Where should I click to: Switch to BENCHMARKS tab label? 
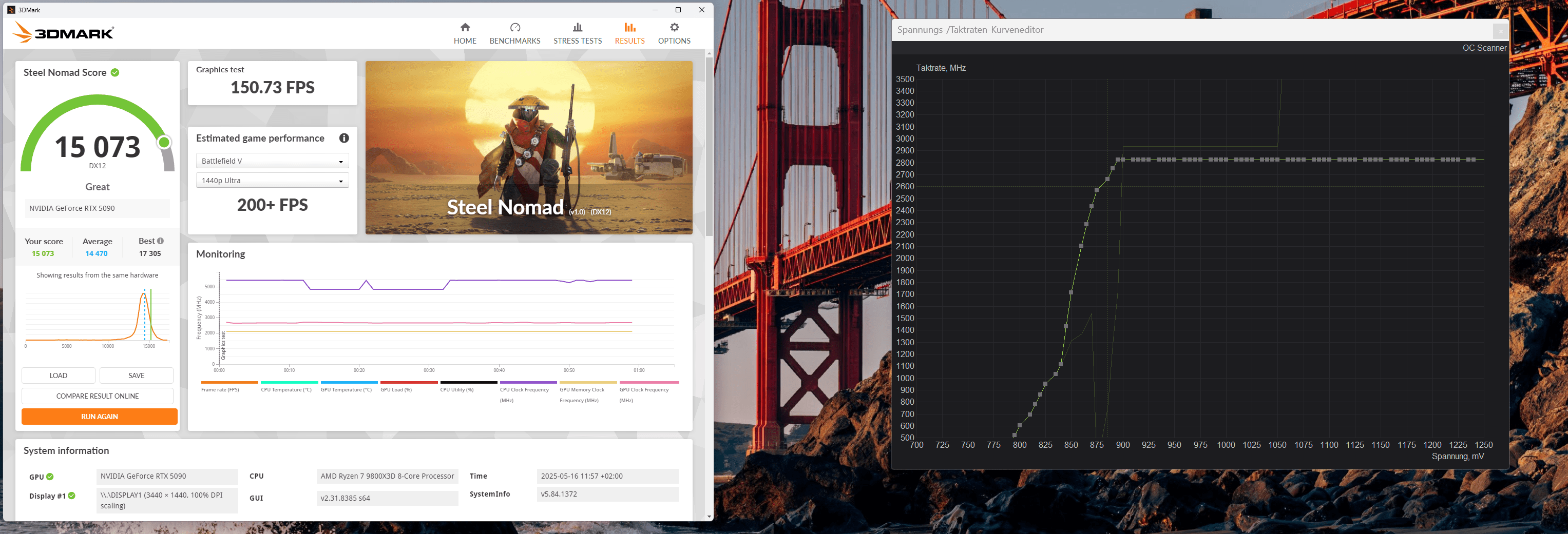pos(515,41)
